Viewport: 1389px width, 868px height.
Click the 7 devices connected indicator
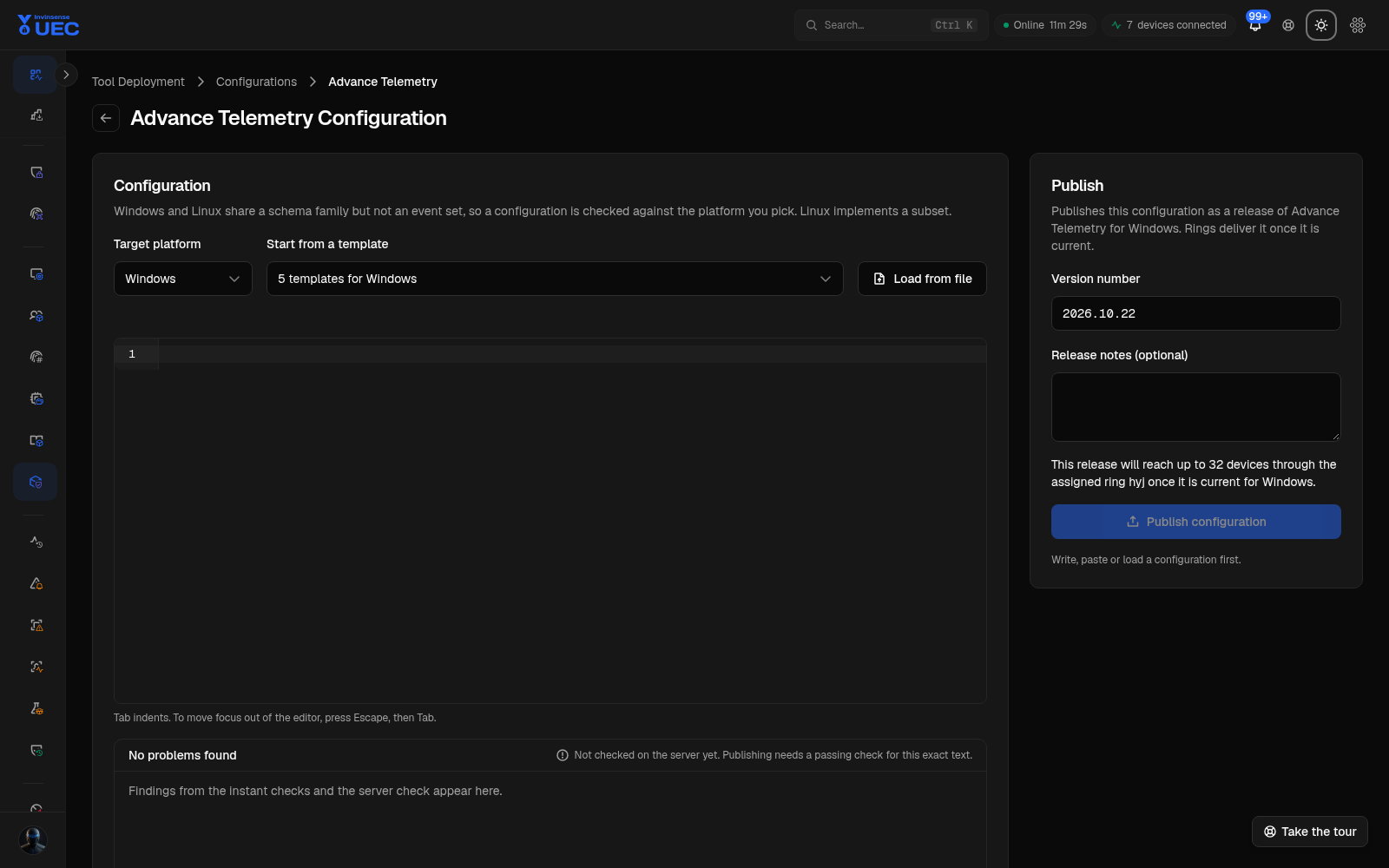coord(1168,25)
